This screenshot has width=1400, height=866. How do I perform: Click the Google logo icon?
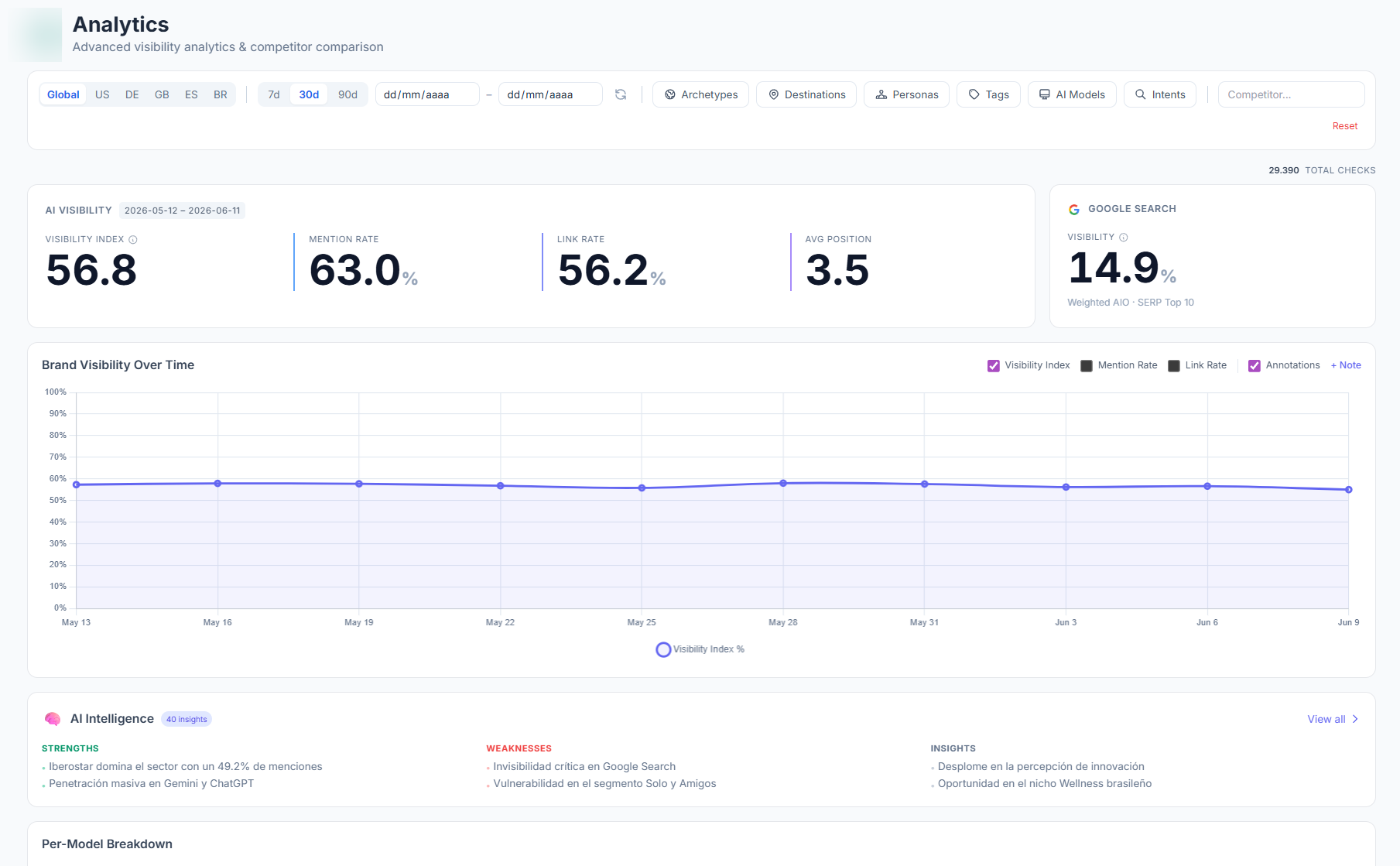coord(1074,210)
